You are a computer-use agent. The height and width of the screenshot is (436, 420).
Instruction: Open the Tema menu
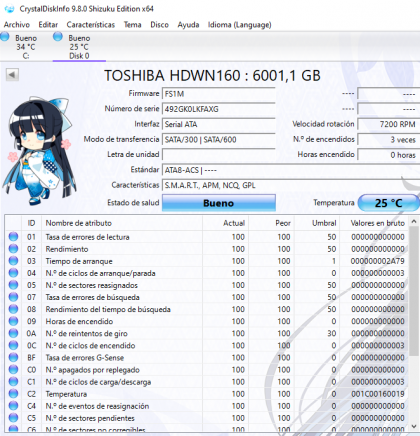[x=132, y=25]
